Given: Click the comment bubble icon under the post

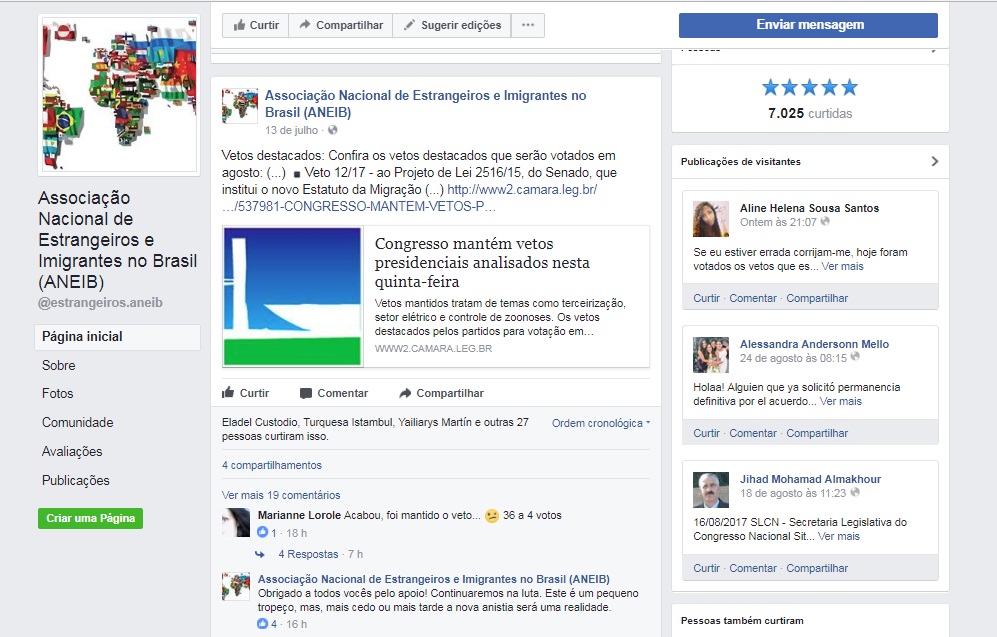Looking at the screenshot, I should 306,393.
